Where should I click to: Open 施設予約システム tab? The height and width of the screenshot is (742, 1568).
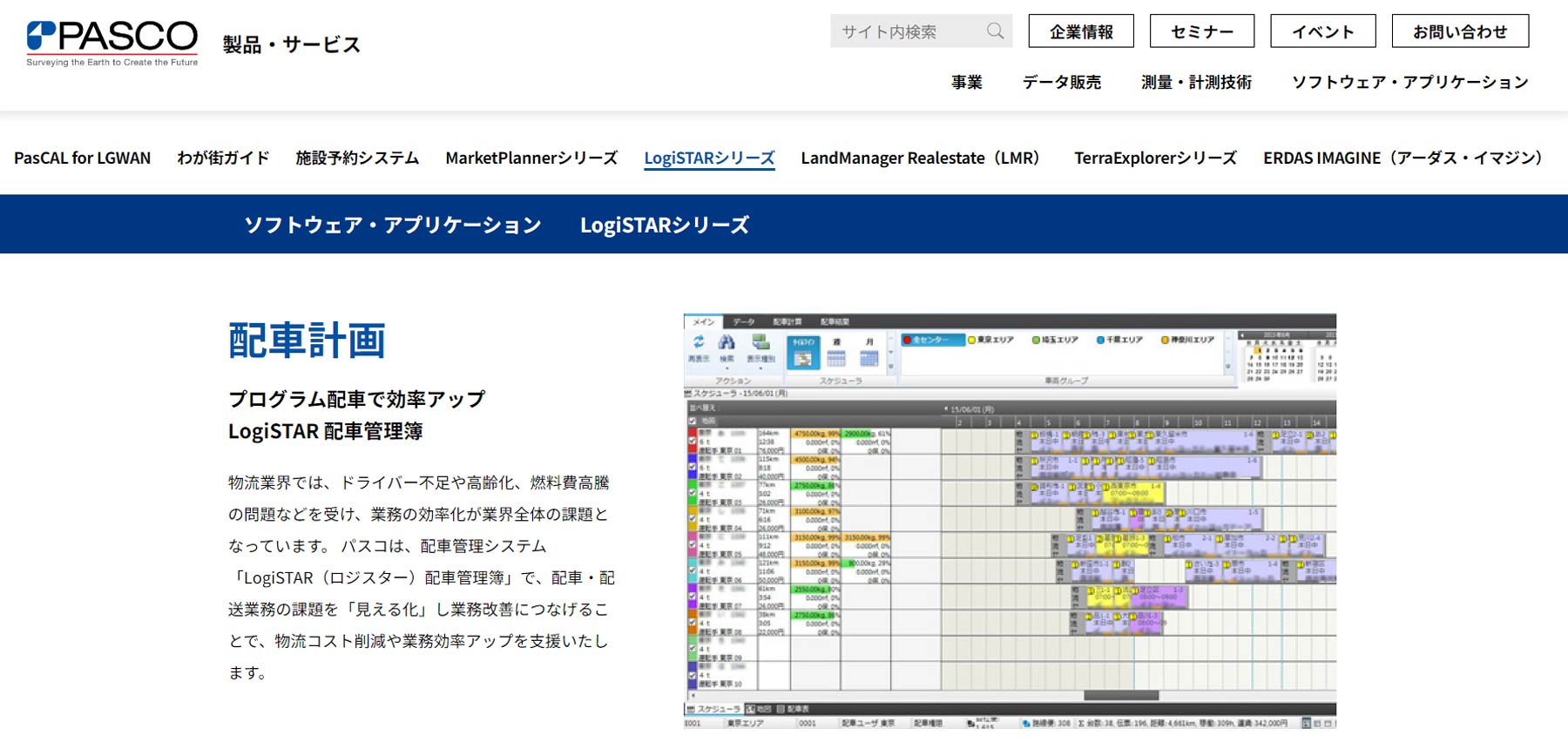tap(357, 158)
